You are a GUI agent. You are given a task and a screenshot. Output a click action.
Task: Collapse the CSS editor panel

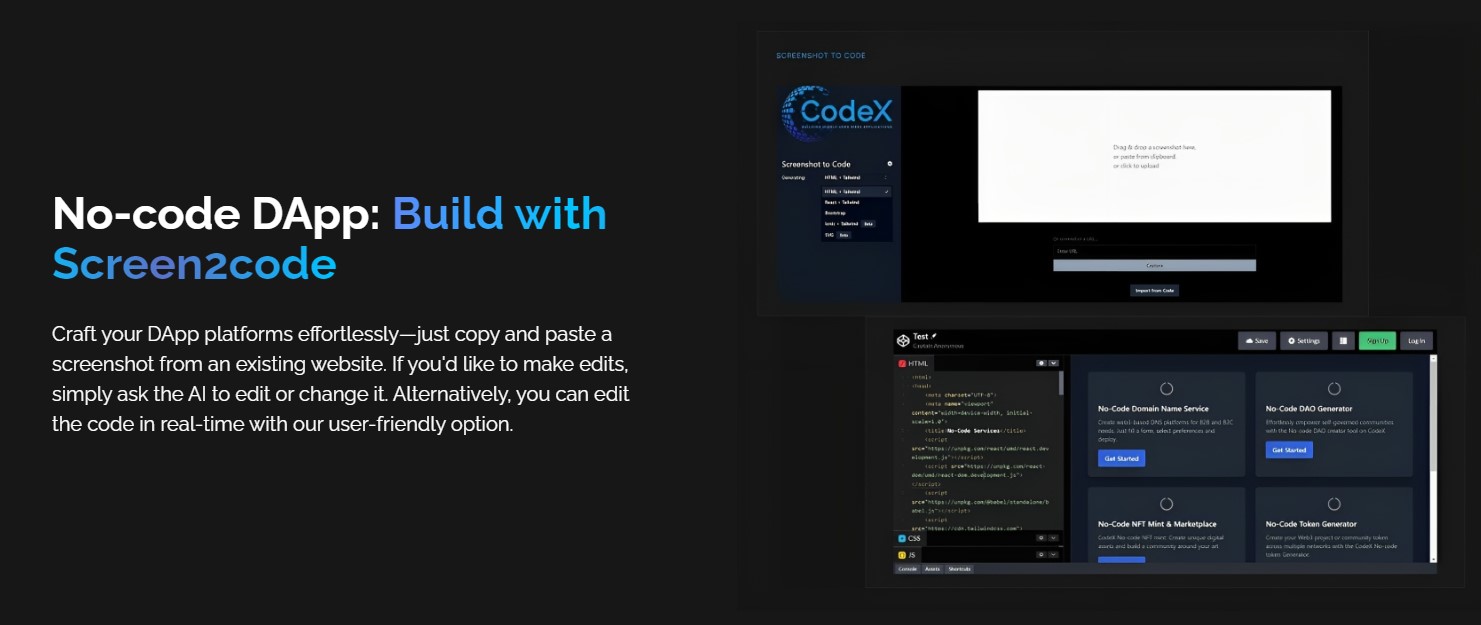pos(1052,538)
